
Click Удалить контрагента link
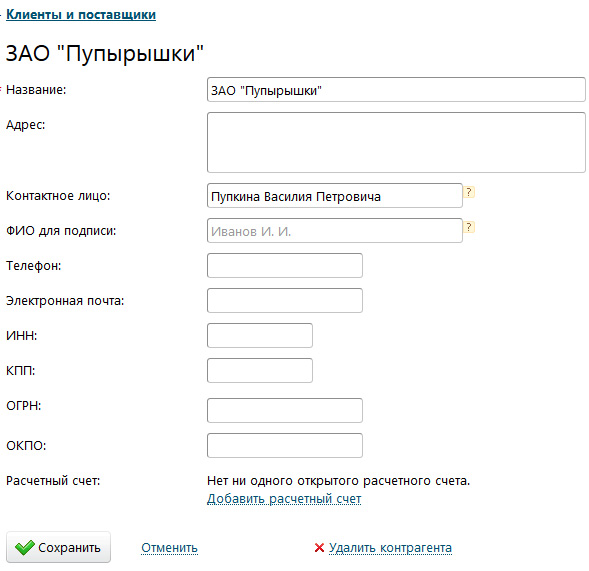pyautogui.click(x=390, y=548)
